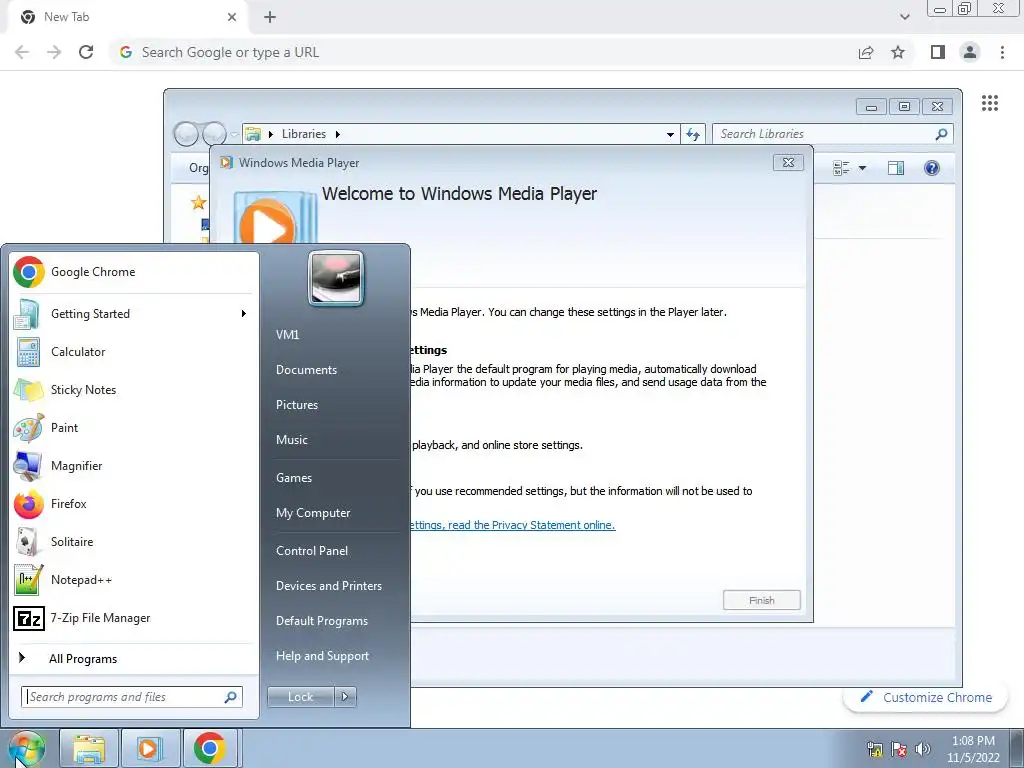Open Magnifier from the Start menu
Image resolution: width=1024 pixels, height=768 pixels.
pyautogui.click(x=134, y=466)
